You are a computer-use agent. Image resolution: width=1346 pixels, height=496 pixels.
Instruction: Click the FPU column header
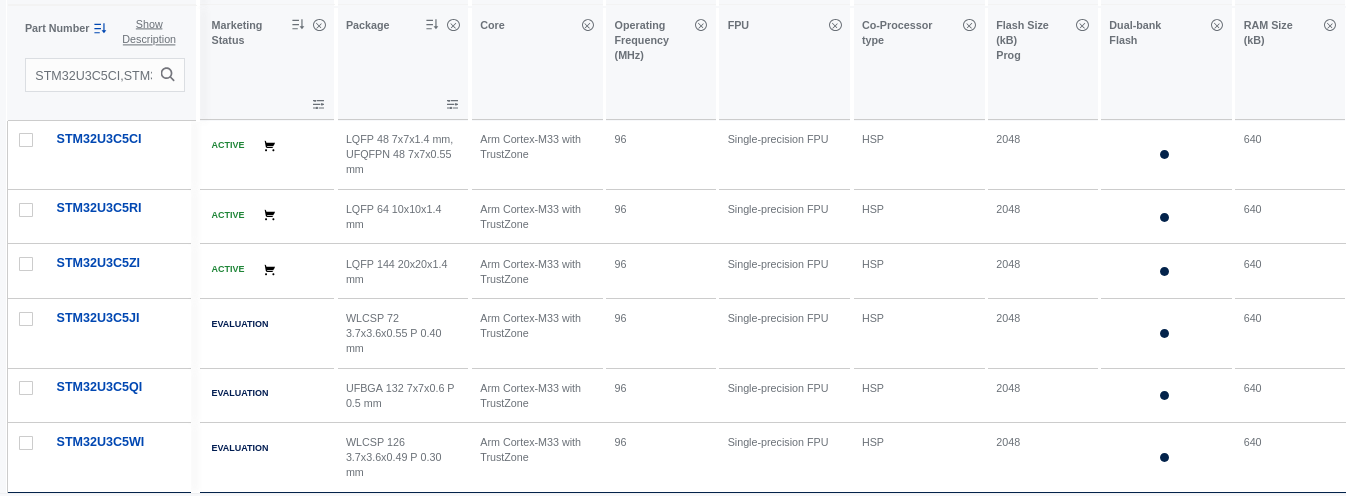click(x=738, y=25)
